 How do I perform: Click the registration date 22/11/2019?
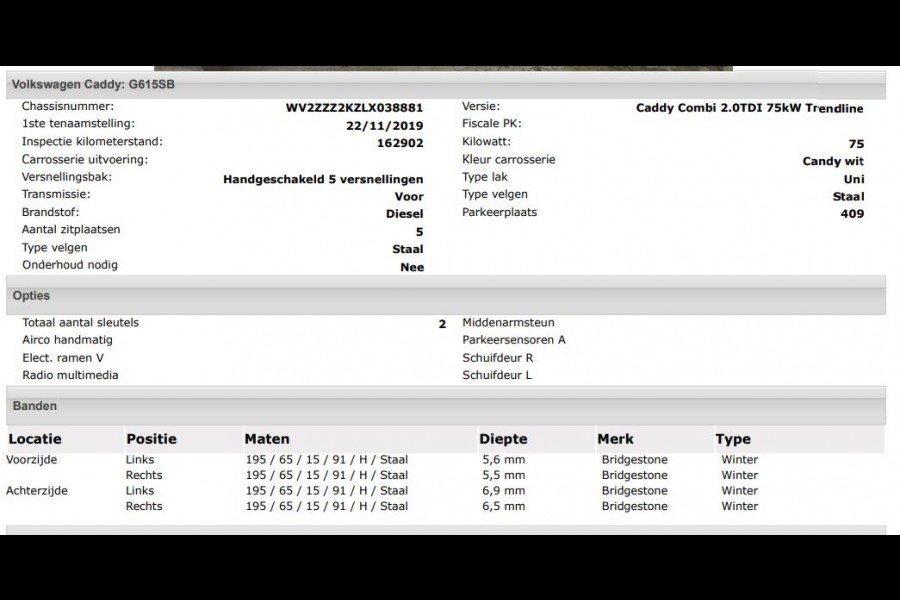point(384,126)
